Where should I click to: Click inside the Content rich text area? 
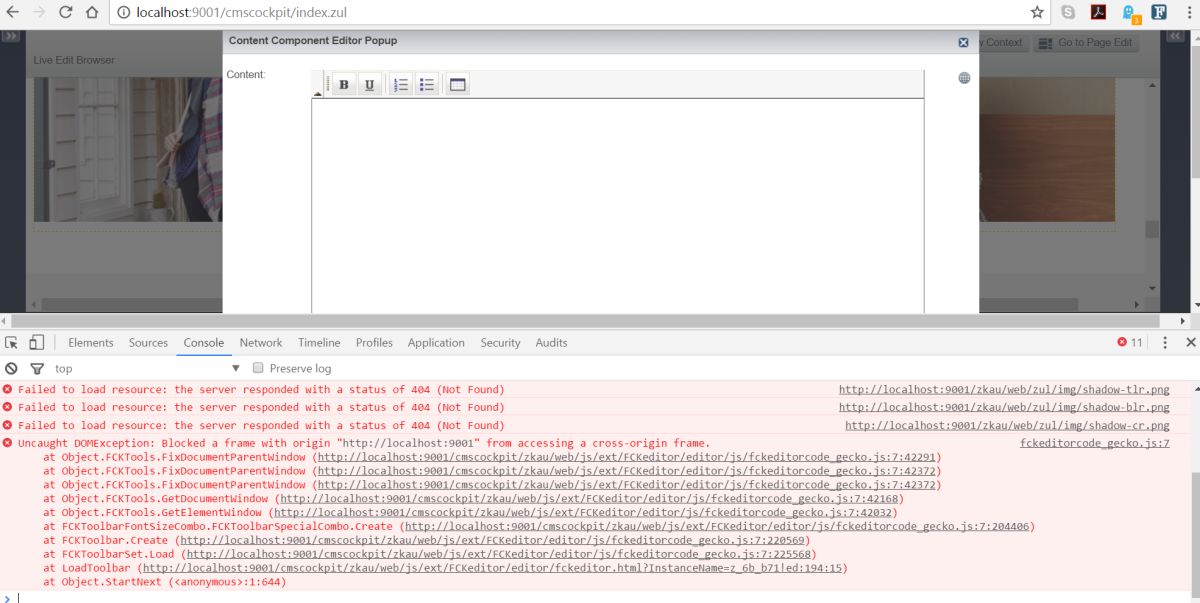coord(617,205)
